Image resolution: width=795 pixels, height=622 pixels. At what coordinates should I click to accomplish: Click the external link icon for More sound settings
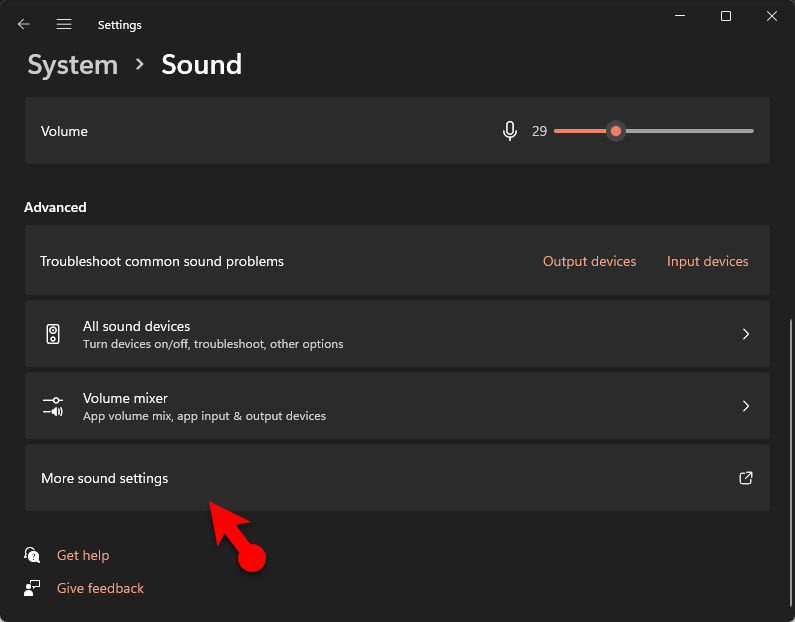click(x=745, y=478)
